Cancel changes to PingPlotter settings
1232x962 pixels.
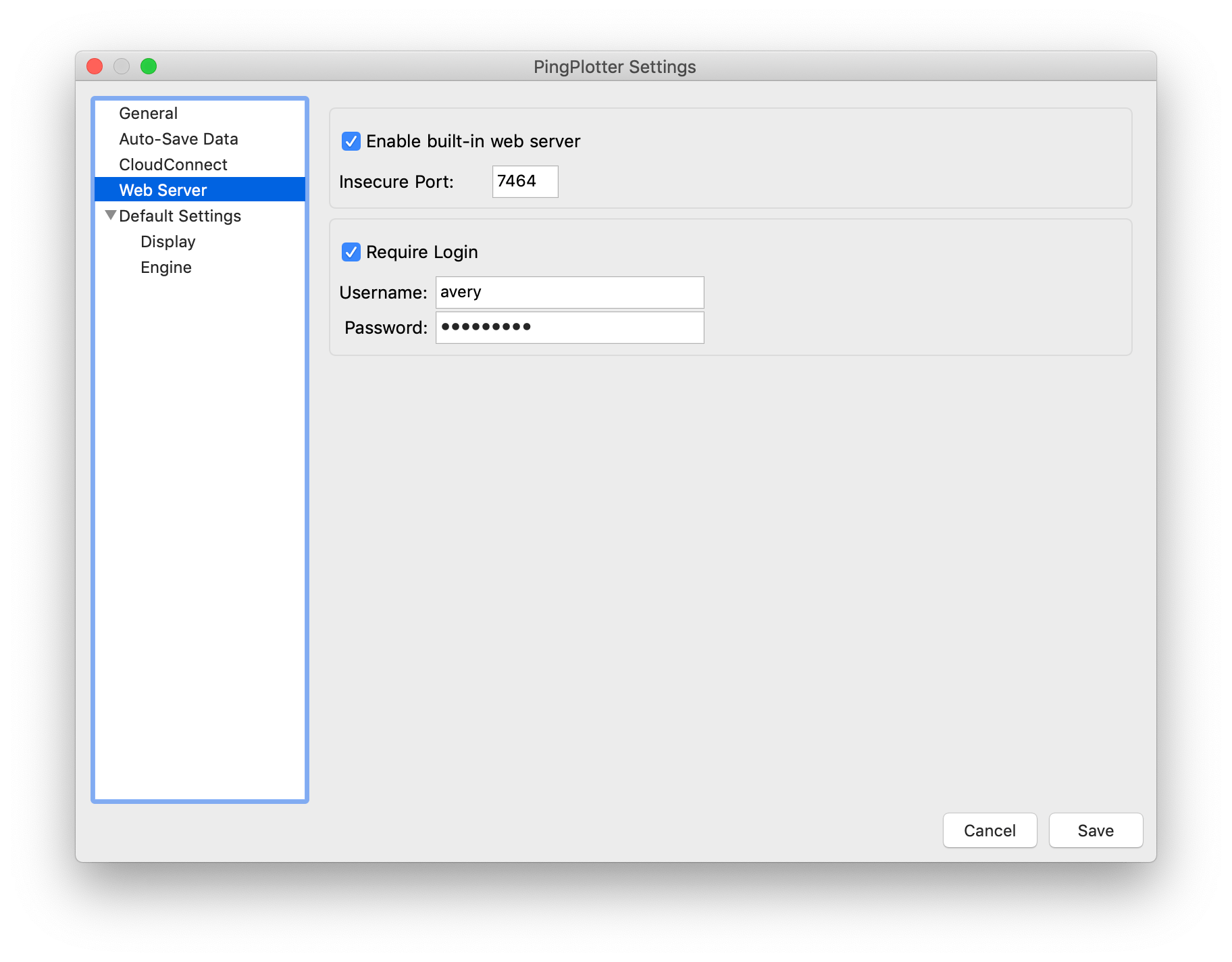click(990, 830)
